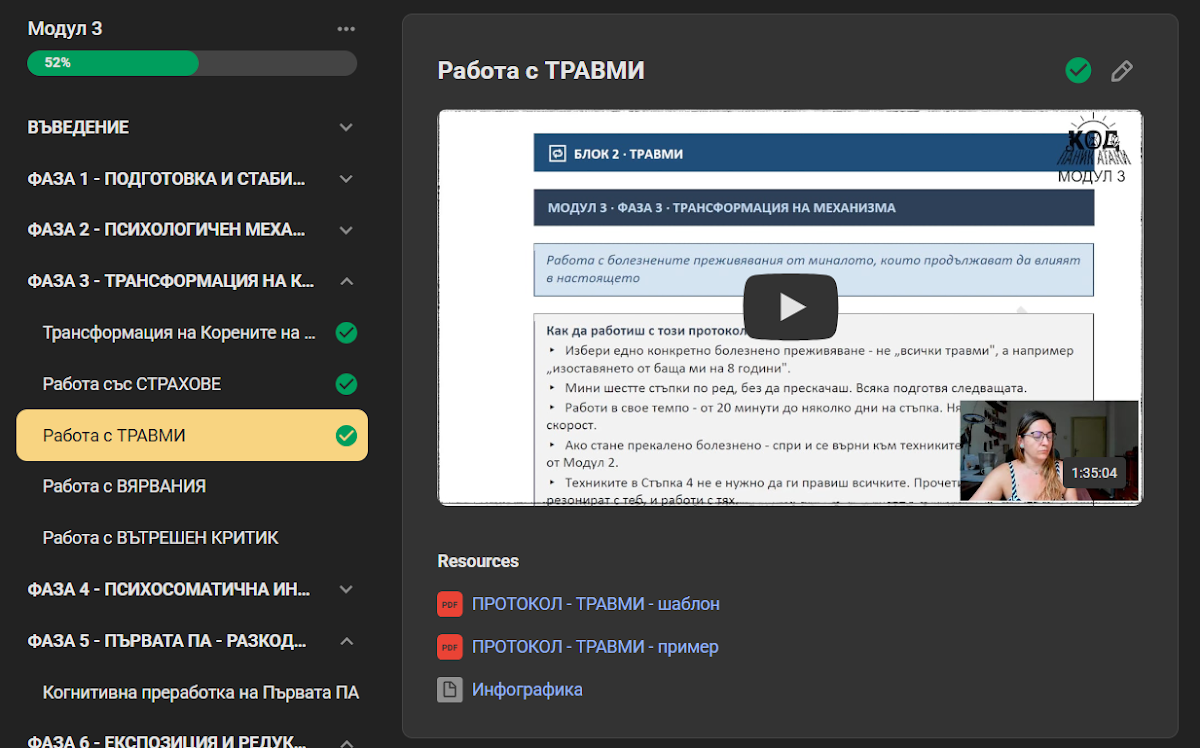The image size is (1200, 748).
Task: Click the ФАЗА 4 - ПСИХОСОМАТИЧНА ИН... title
Action: [168, 589]
